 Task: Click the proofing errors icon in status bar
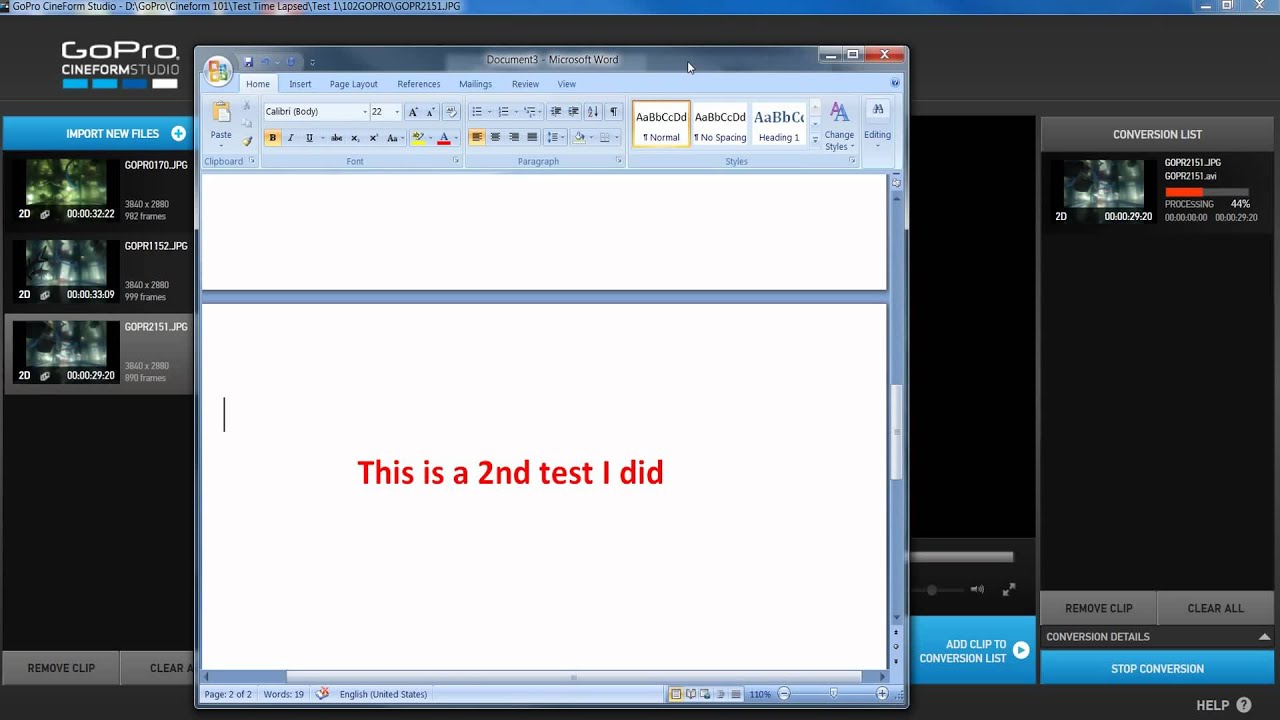(322, 694)
